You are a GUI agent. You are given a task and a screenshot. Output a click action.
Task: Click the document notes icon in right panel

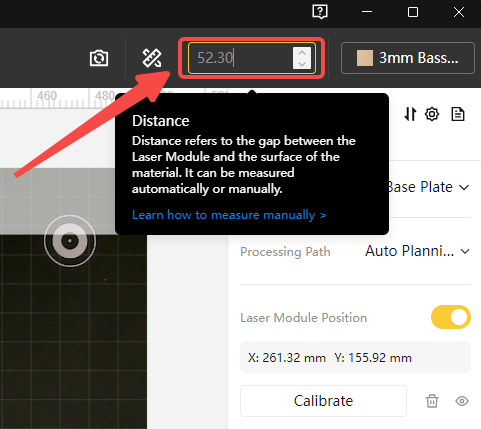[458, 114]
